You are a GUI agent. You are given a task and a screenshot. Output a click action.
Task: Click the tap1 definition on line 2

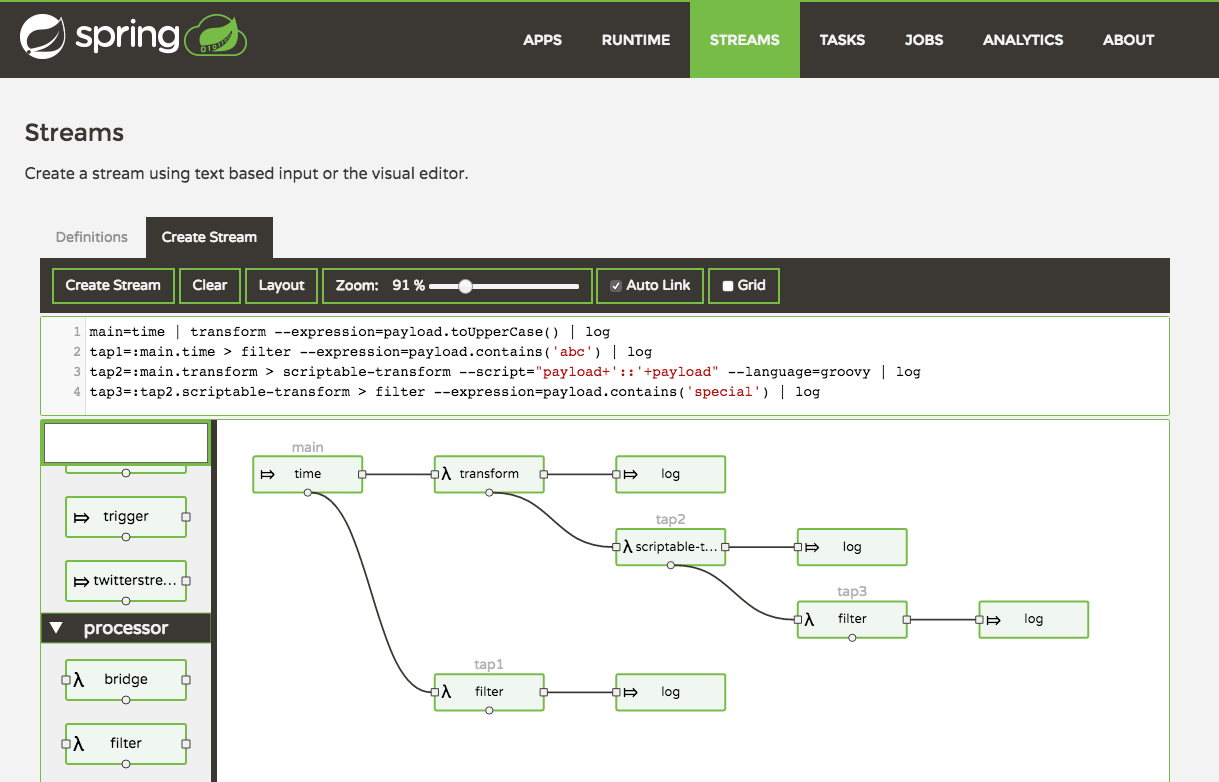click(371, 352)
